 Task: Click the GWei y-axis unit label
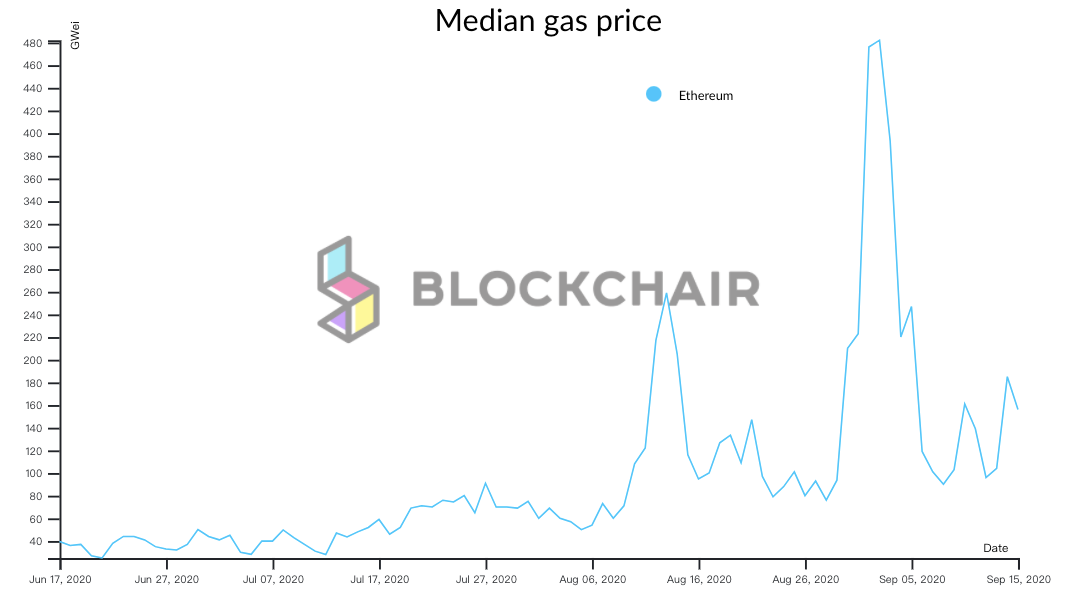point(76,40)
